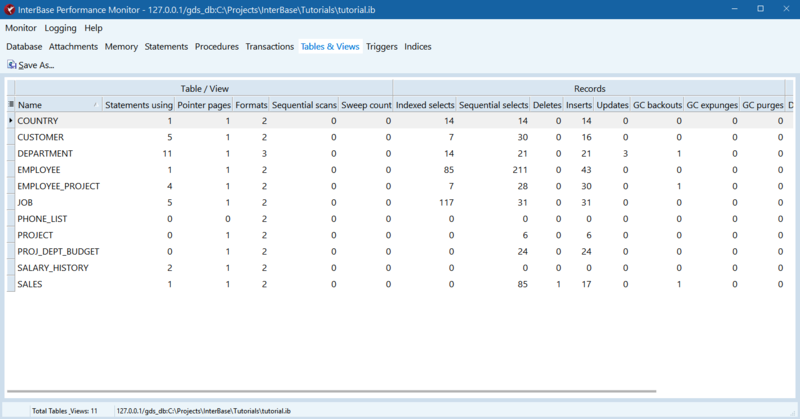Sort by Formats column header
This screenshot has width=800, height=419.
pyautogui.click(x=251, y=105)
